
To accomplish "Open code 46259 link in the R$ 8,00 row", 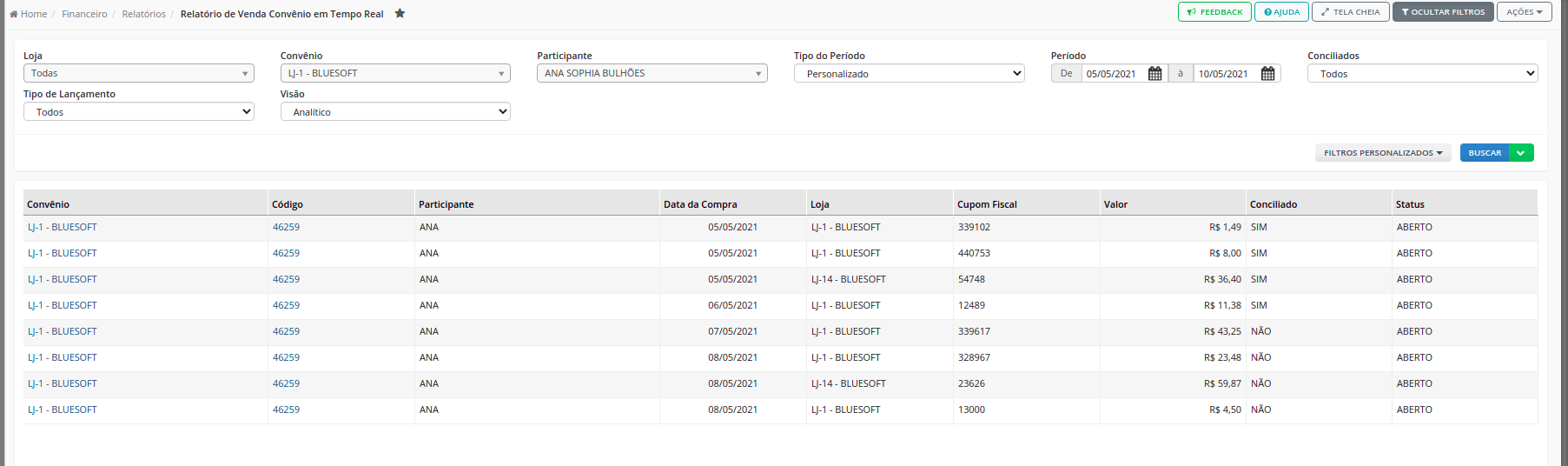I will (x=286, y=253).
